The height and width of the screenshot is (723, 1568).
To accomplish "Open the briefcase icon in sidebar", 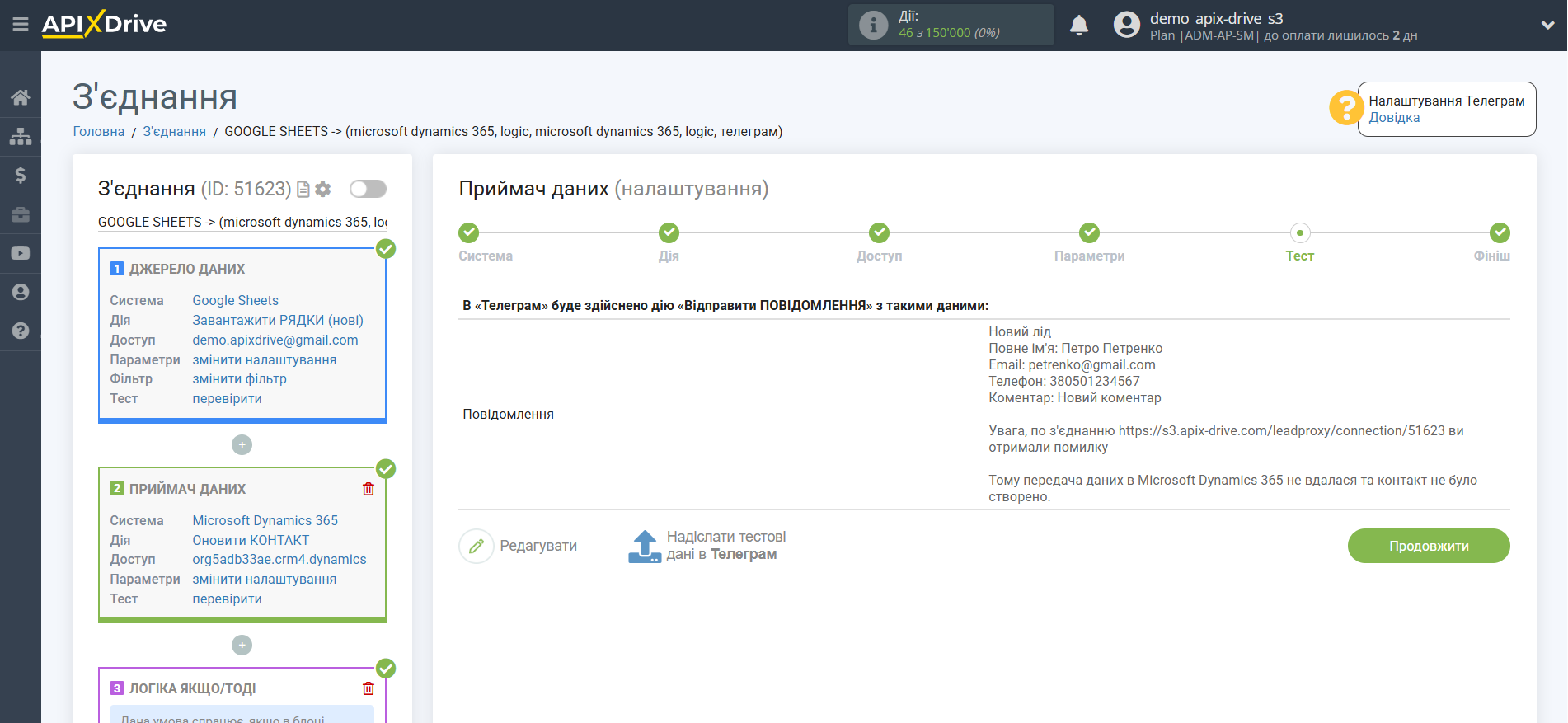I will click(21, 214).
